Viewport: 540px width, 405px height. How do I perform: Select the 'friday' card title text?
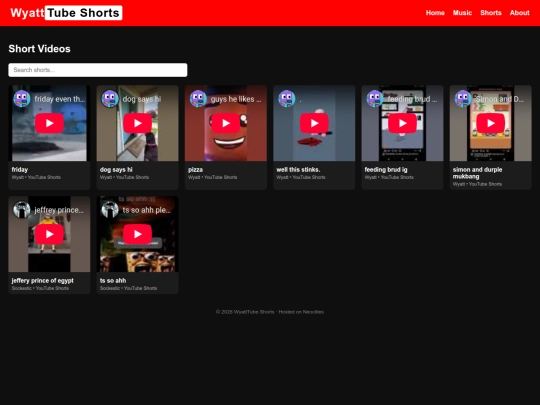point(20,169)
